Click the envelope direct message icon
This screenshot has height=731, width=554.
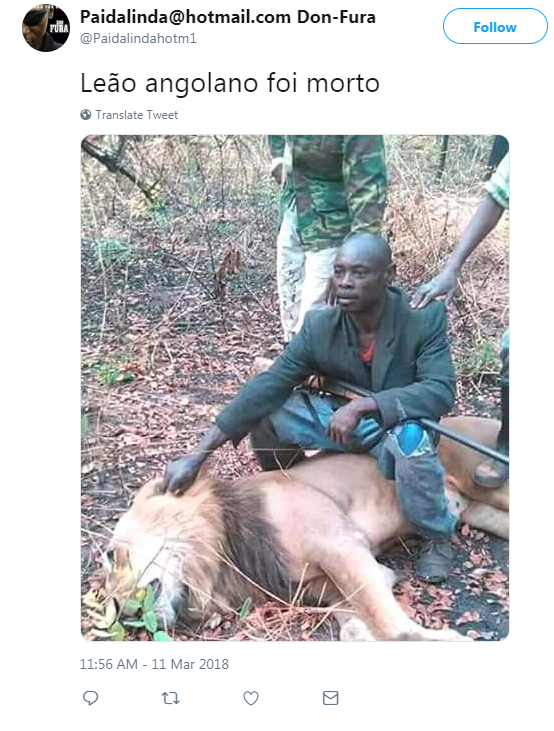(331, 698)
